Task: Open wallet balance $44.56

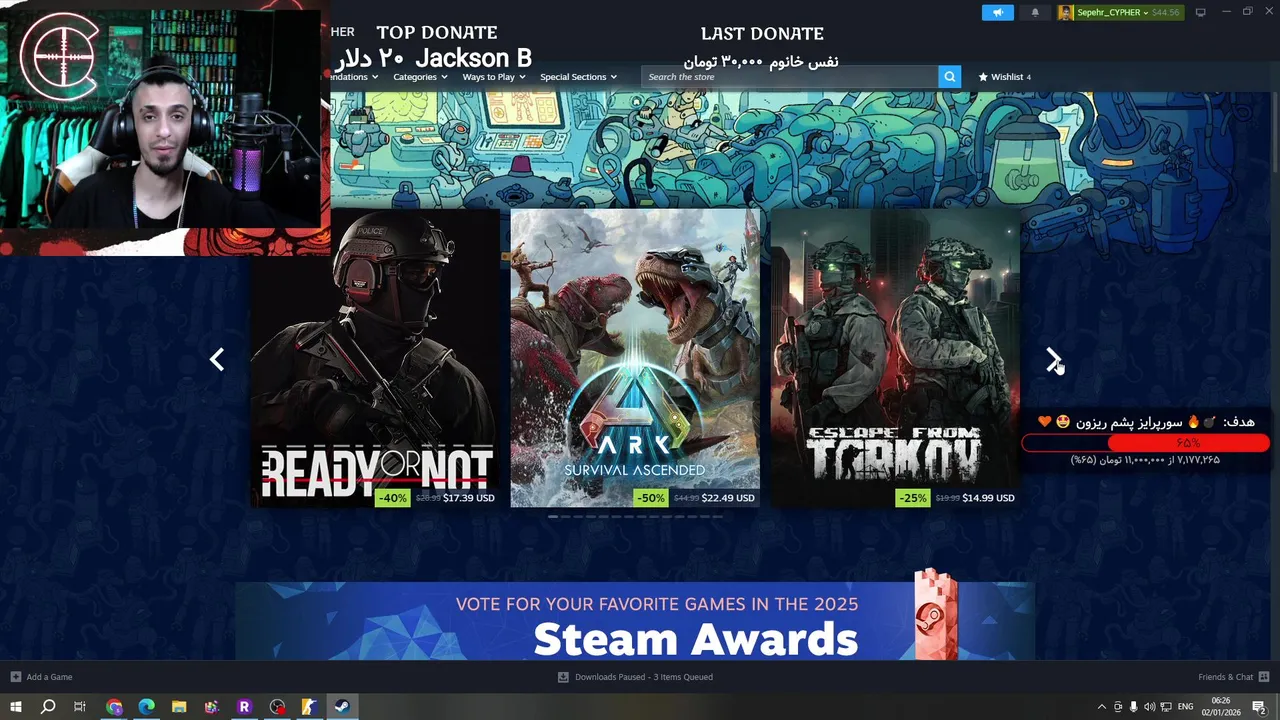Action: click(1166, 12)
